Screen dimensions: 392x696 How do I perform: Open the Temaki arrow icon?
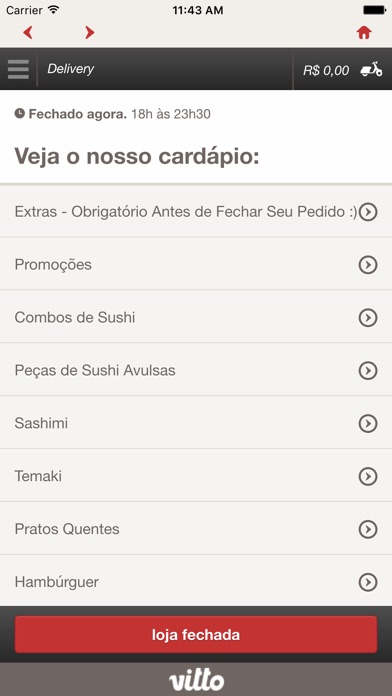coord(368,476)
